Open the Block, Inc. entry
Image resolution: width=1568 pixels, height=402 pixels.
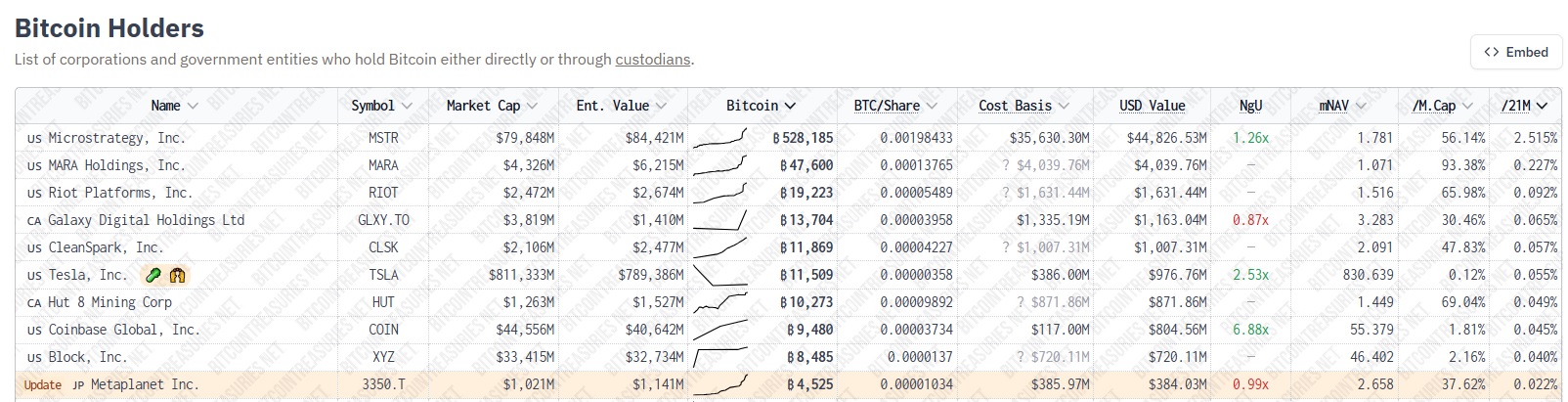pyautogui.click(x=88, y=357)
